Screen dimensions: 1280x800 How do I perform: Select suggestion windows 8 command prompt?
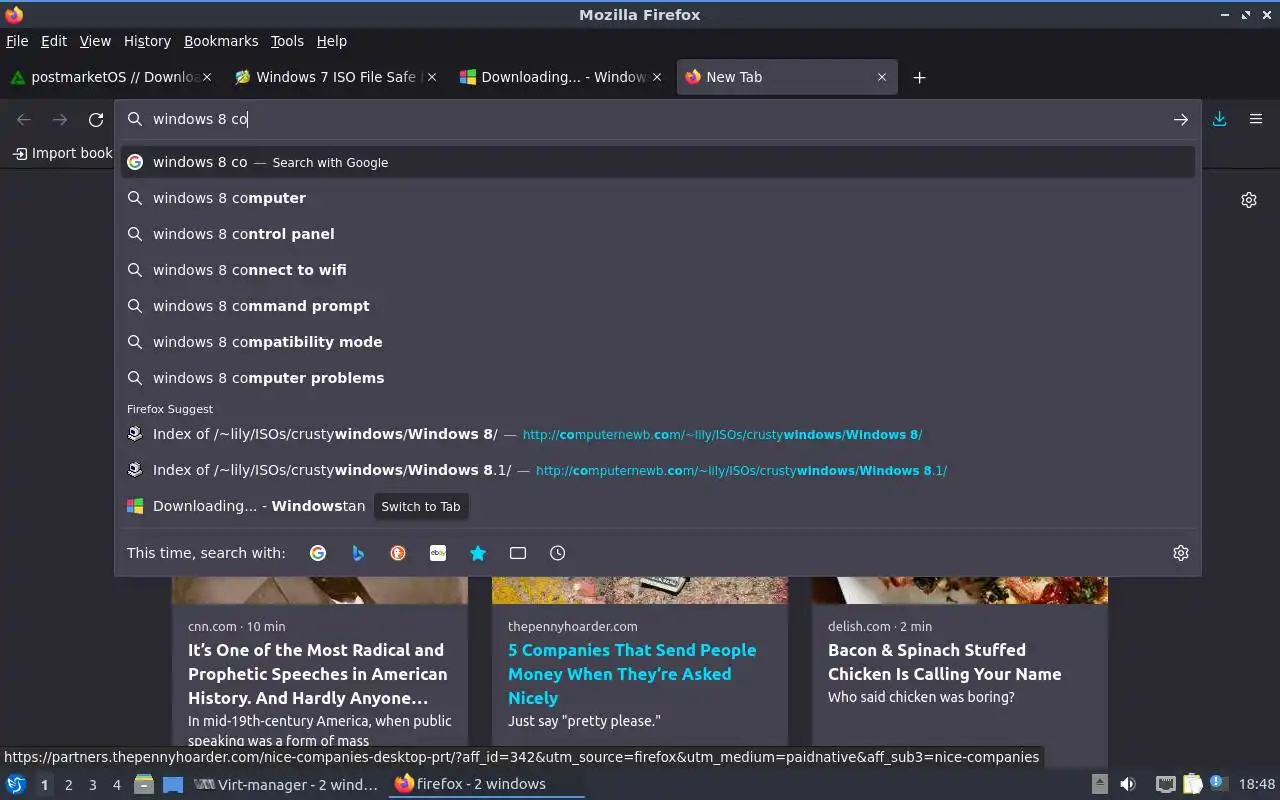658,306
